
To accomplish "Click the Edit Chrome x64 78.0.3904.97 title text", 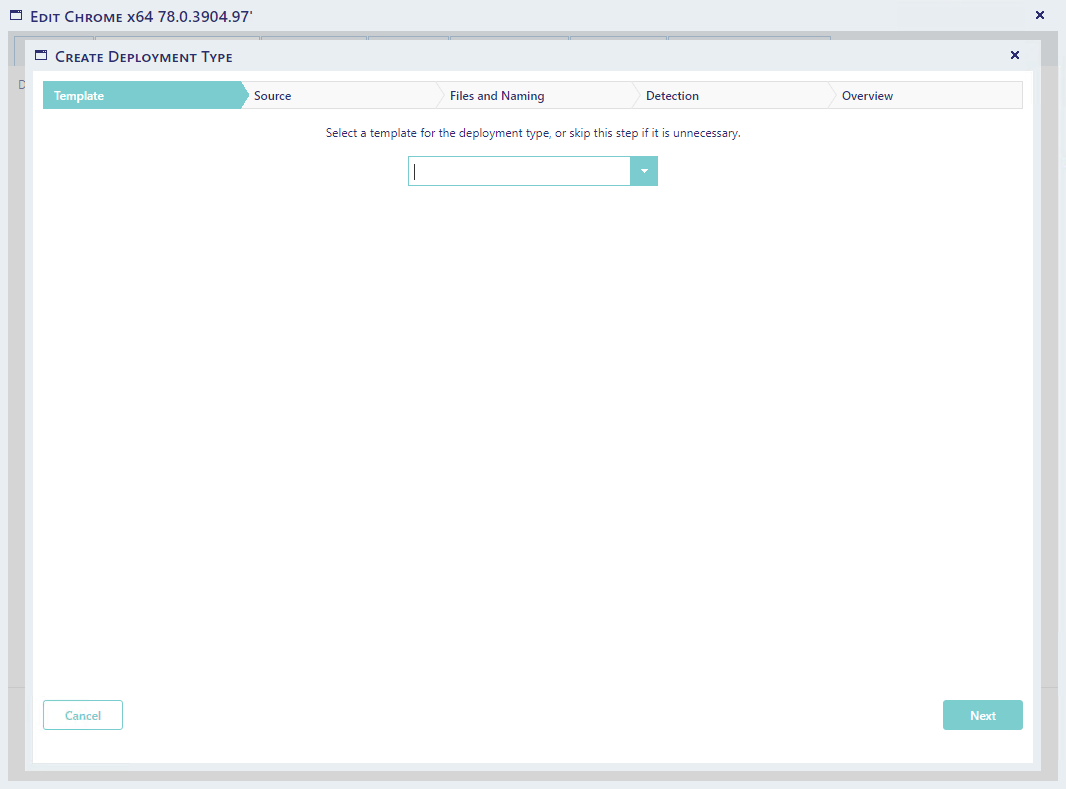I will 141,17.
